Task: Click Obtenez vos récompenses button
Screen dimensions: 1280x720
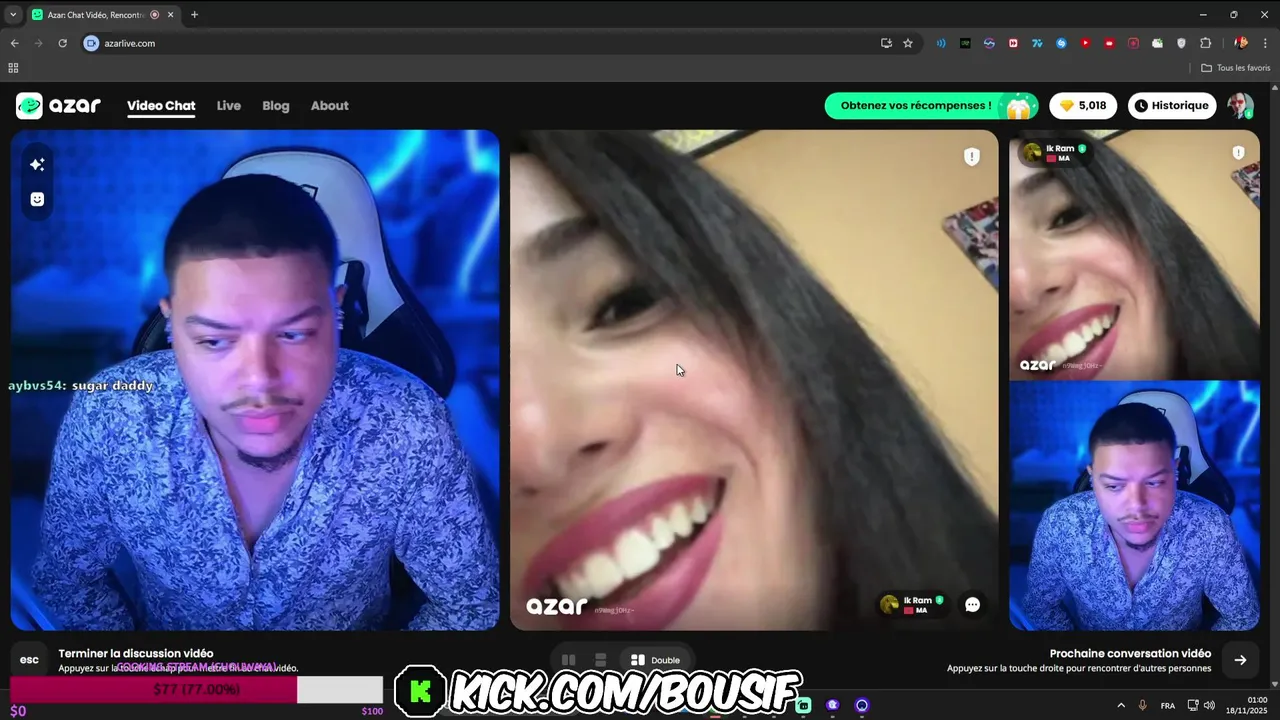Action: point(931,106)
